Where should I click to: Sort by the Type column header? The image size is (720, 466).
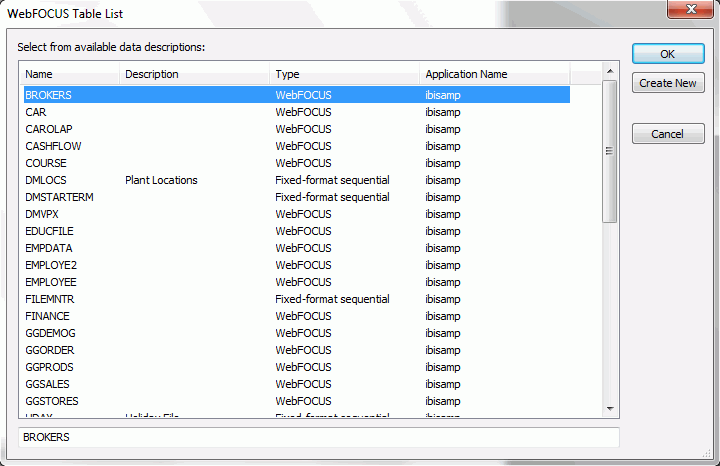tap(345, 74)
